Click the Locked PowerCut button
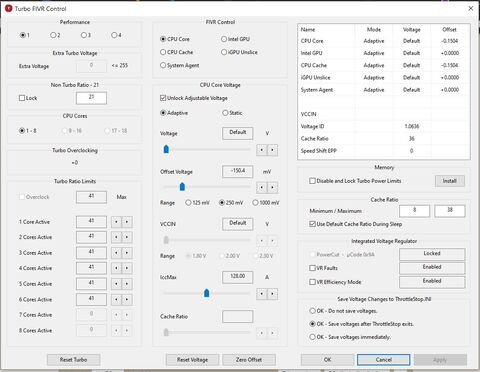 tap(432, 254)
